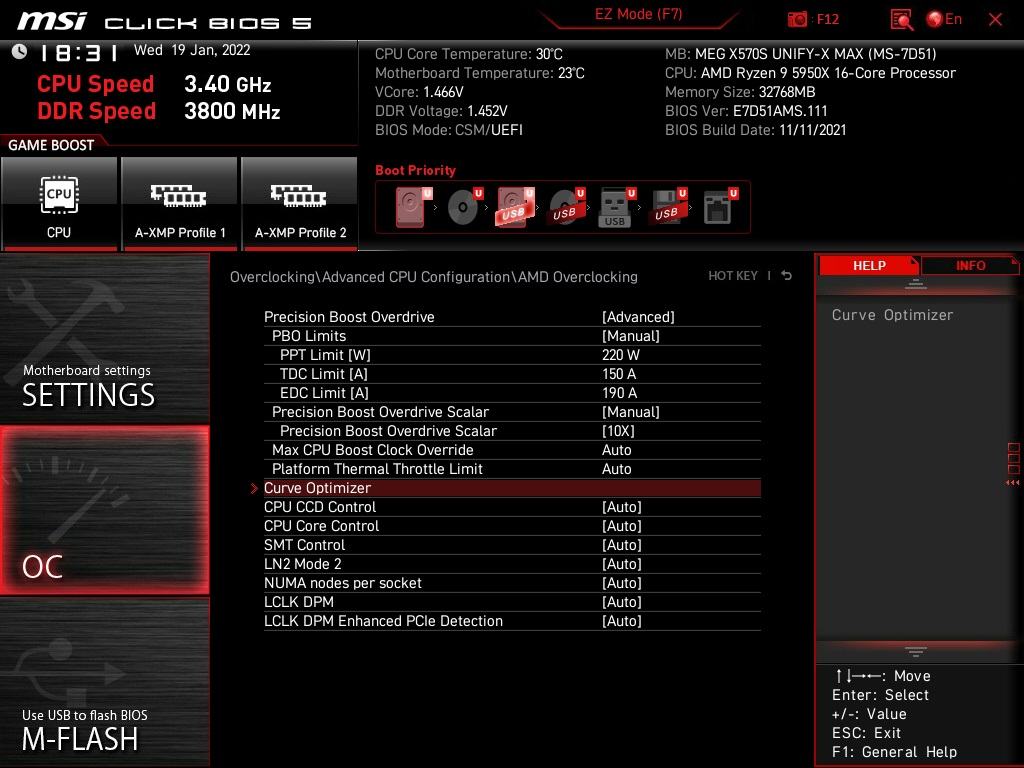This screenshot has width=1024, height=768.
Task: Open the OC overclocking section
Action: pos(104,510)
